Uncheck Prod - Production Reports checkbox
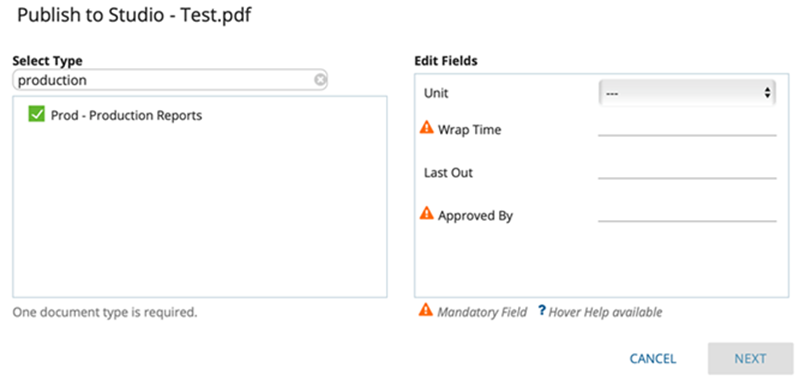The image size is (799, 381). pos(36,115)
